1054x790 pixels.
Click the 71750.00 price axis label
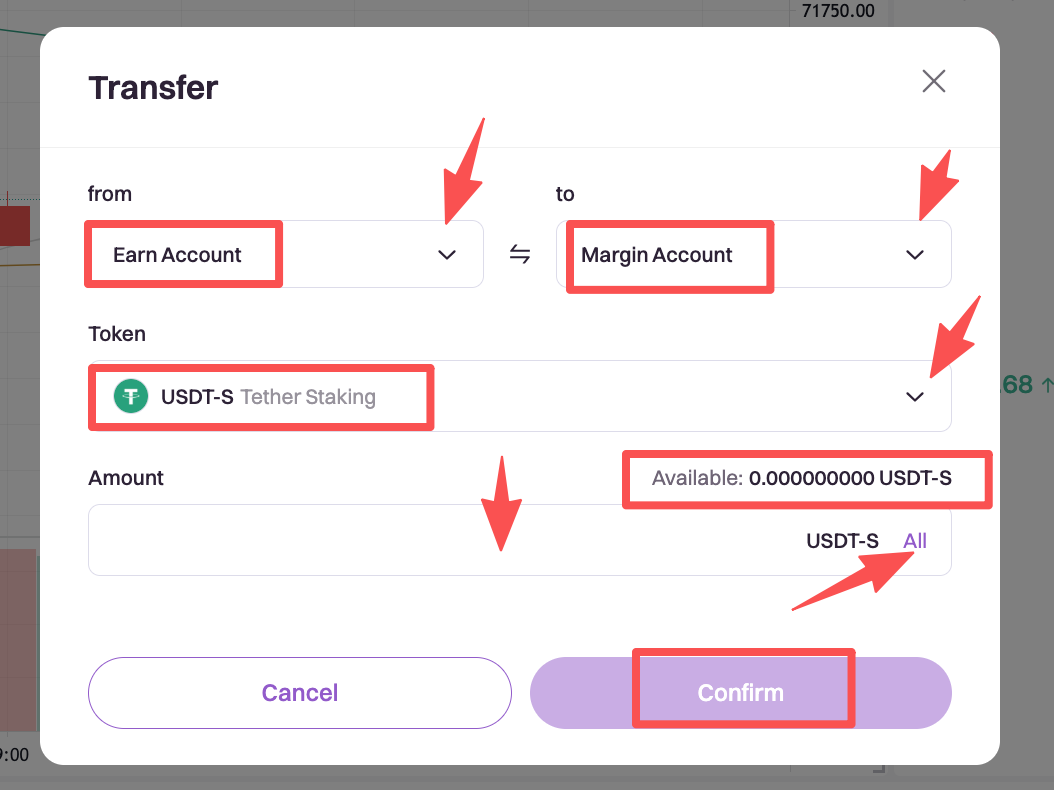pos(838,11)
